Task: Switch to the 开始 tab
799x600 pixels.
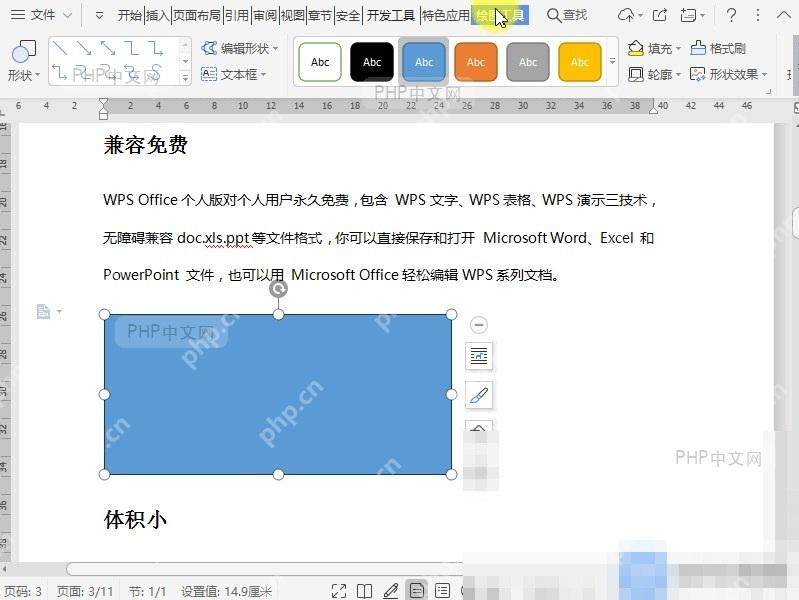Action: pyautogui.click(x=129, y=16)
